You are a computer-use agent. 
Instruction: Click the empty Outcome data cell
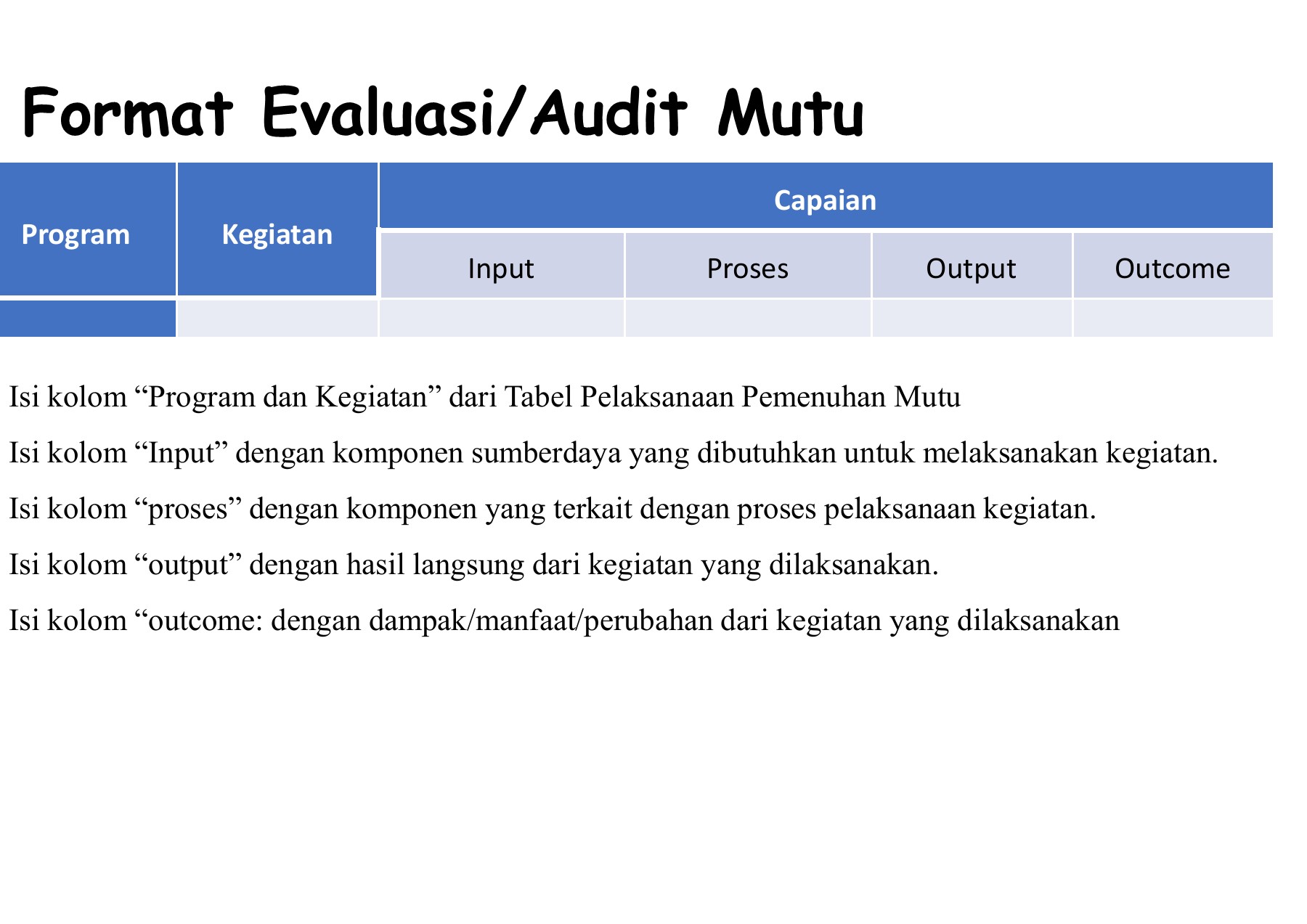pos(1172,319)
